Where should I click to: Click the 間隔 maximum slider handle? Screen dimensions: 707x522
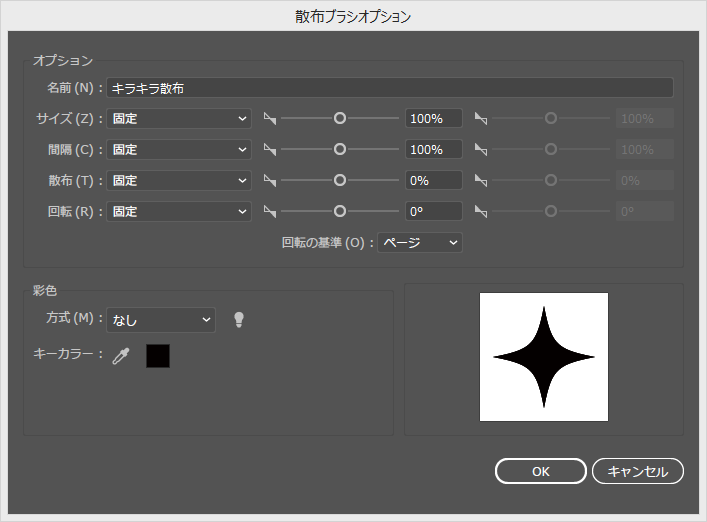click(551, 149)
